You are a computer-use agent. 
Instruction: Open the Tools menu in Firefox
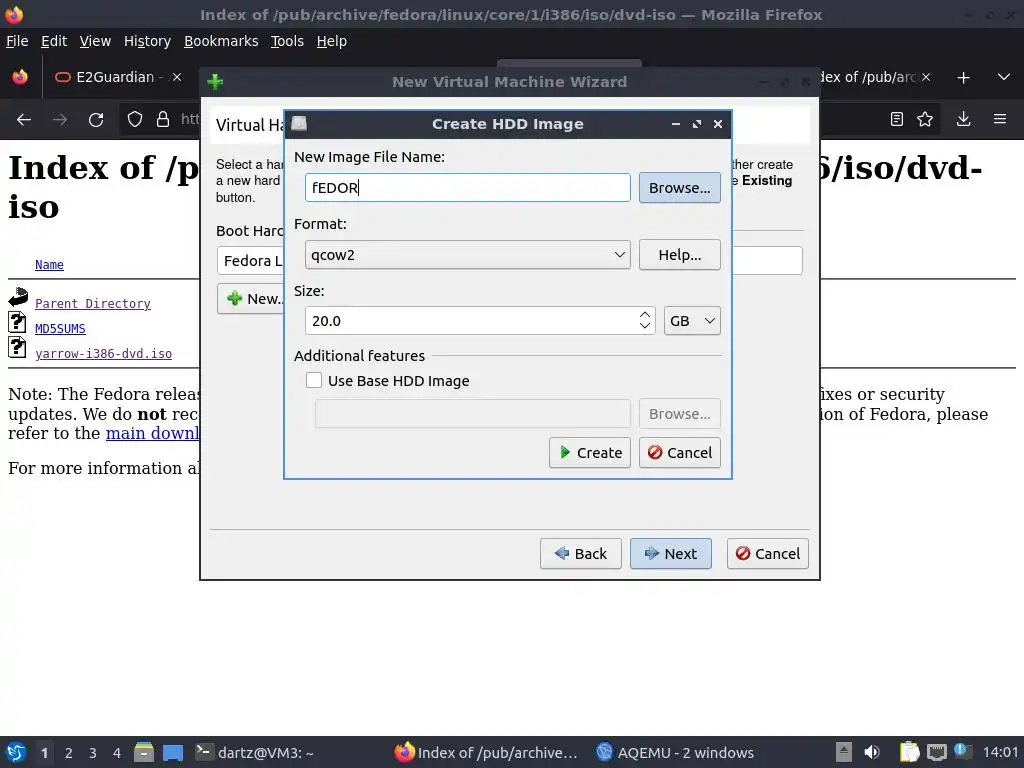tap(287, 41)
